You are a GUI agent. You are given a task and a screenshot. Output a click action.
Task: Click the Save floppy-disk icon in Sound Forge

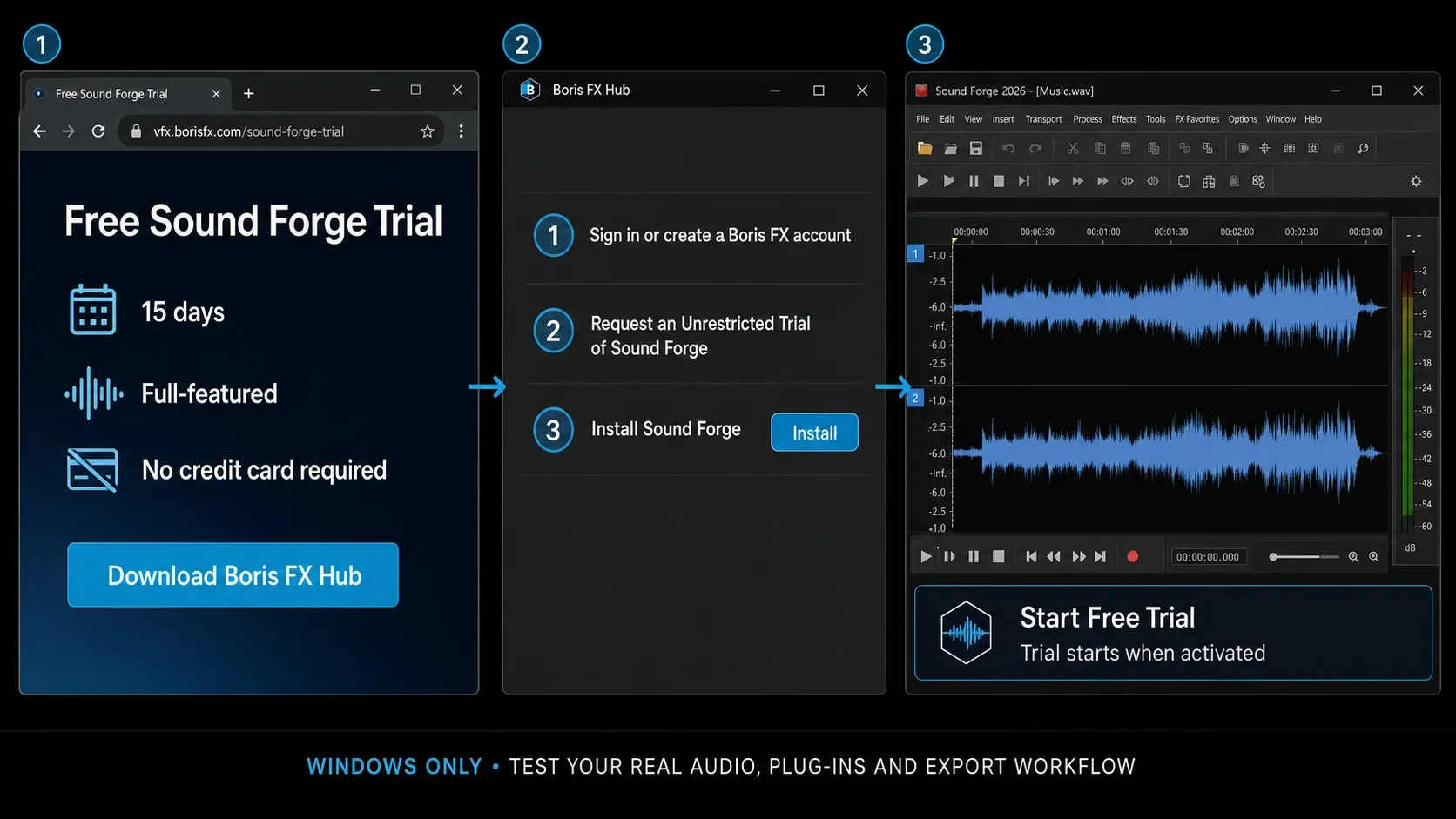pyautogui.click(x=976, y=149)
